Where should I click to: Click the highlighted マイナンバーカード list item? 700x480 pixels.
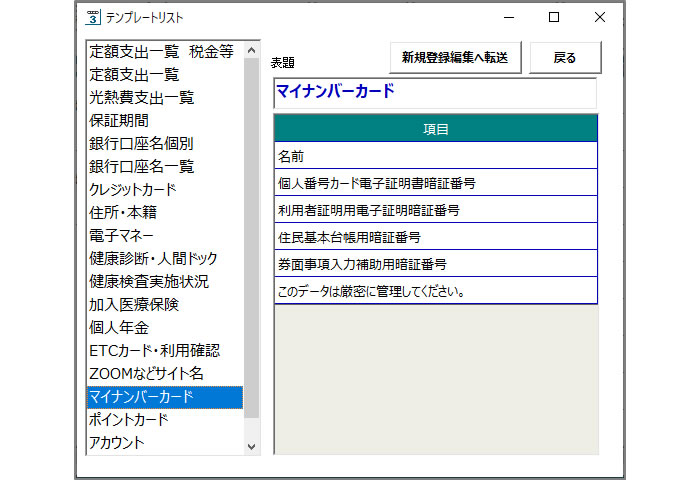[x=165, y=397]
